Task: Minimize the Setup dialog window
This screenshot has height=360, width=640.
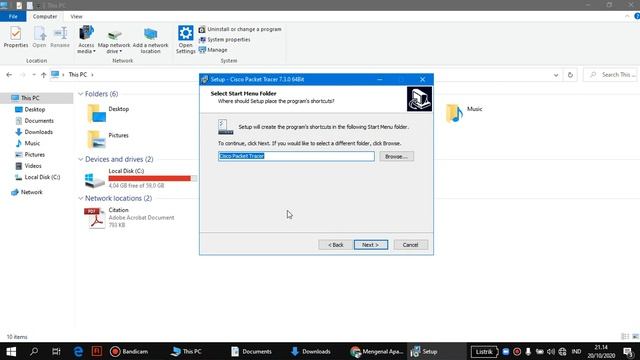Action: (380, 80)
